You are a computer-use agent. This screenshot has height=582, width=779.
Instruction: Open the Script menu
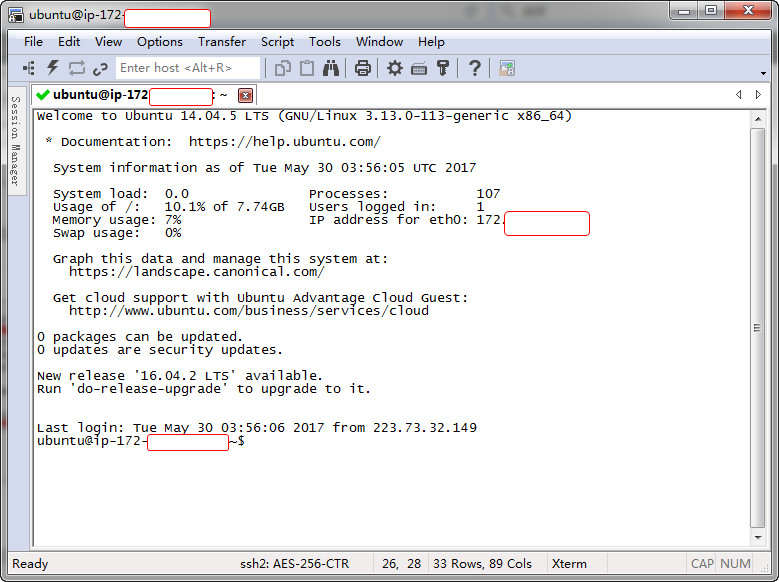[277, 42]
